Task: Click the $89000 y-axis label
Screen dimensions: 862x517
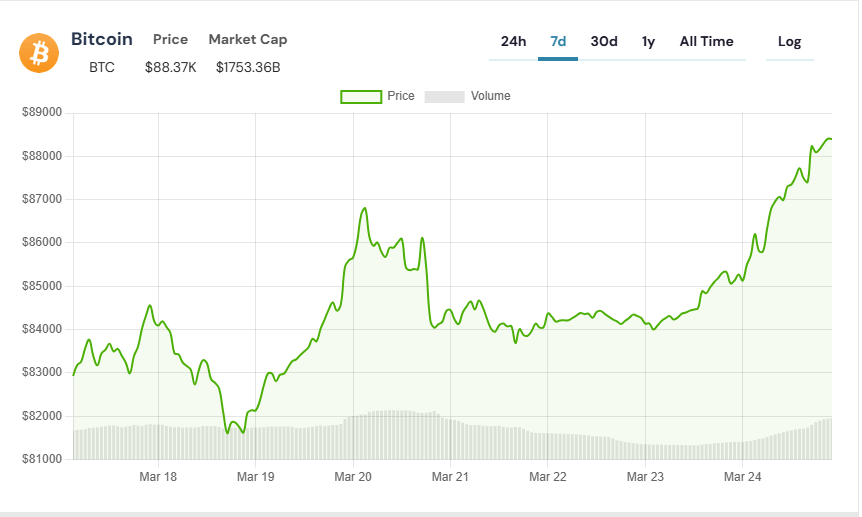Action: 42,113
